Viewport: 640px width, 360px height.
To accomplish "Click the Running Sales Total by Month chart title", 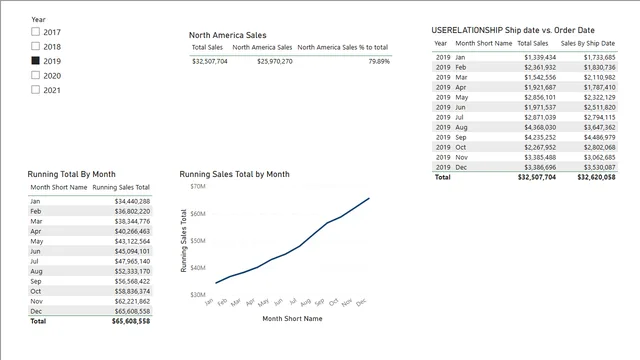I will pos(234,174).
